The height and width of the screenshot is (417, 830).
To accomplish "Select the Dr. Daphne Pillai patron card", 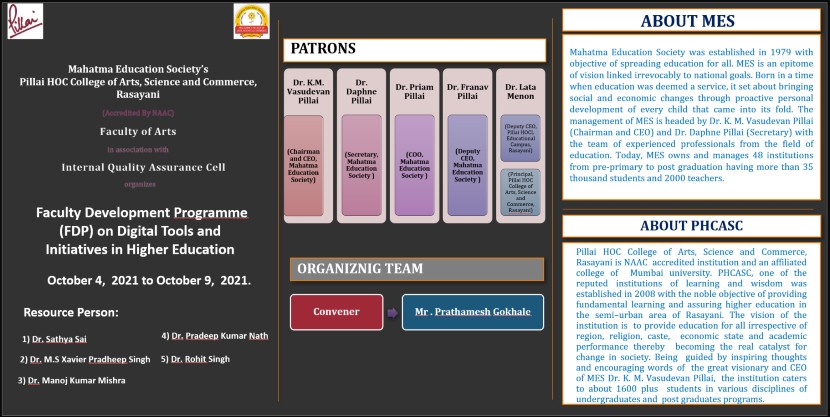I will [361, 145].
